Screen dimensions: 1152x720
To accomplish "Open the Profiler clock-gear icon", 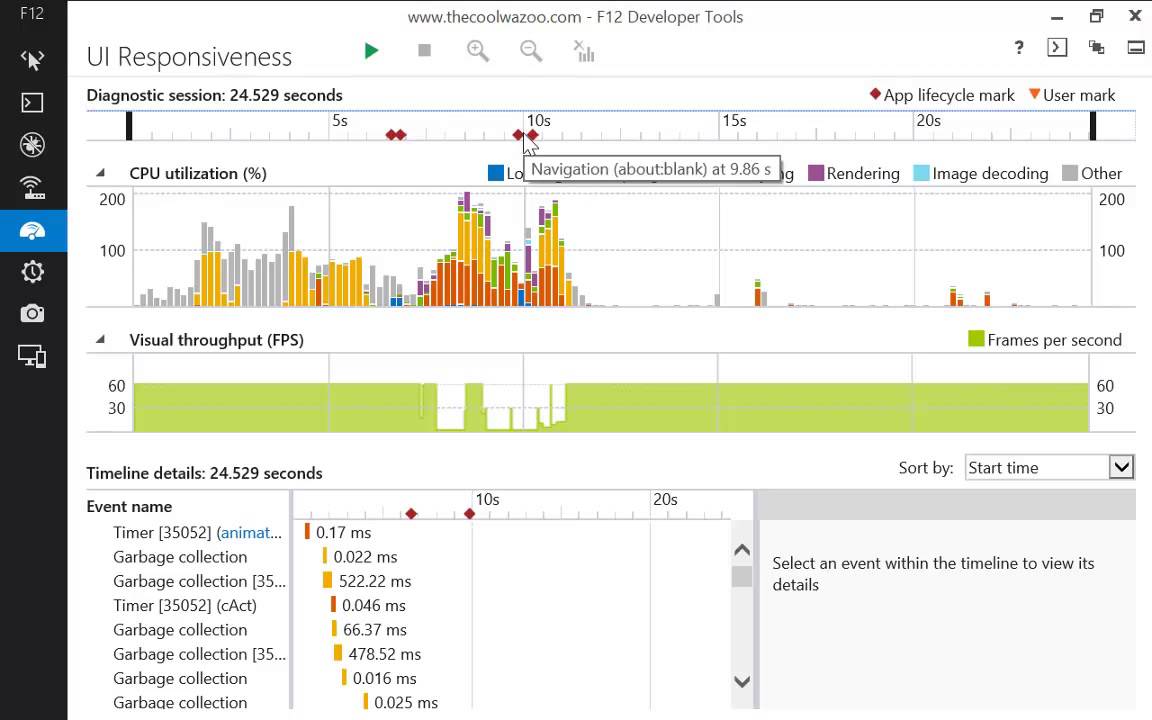I will coord(32,272).
